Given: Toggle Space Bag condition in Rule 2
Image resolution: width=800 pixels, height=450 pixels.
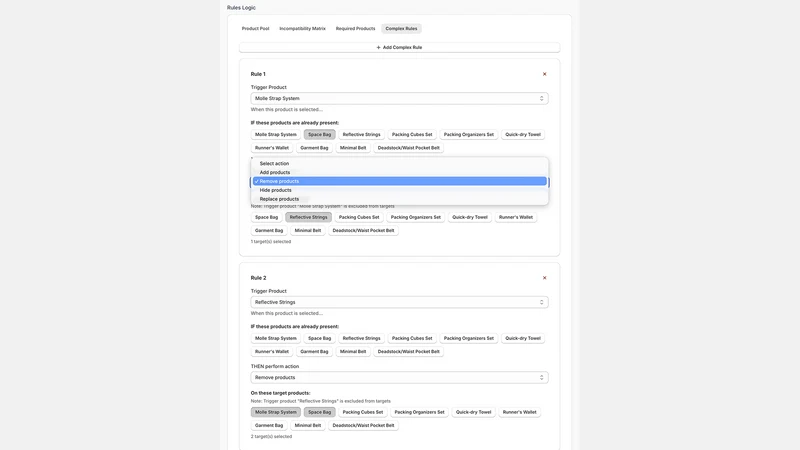Looking at the screenshot, I should [x=319, y=338].
